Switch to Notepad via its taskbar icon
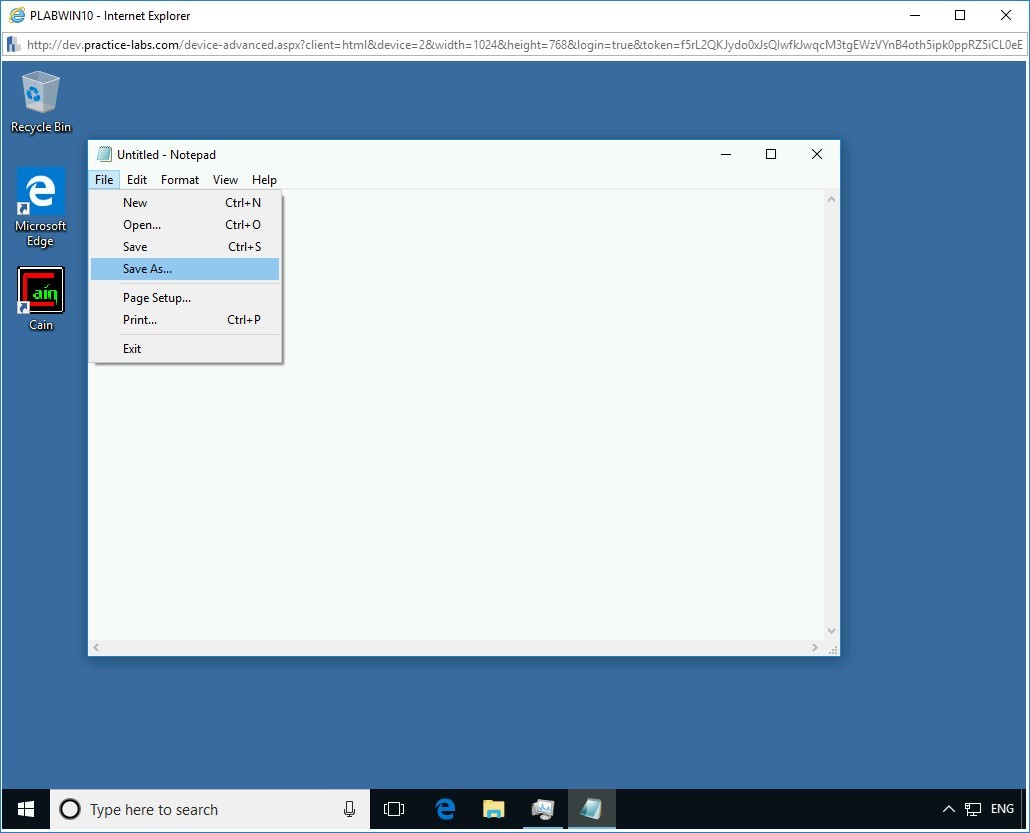 pos(592,809)
